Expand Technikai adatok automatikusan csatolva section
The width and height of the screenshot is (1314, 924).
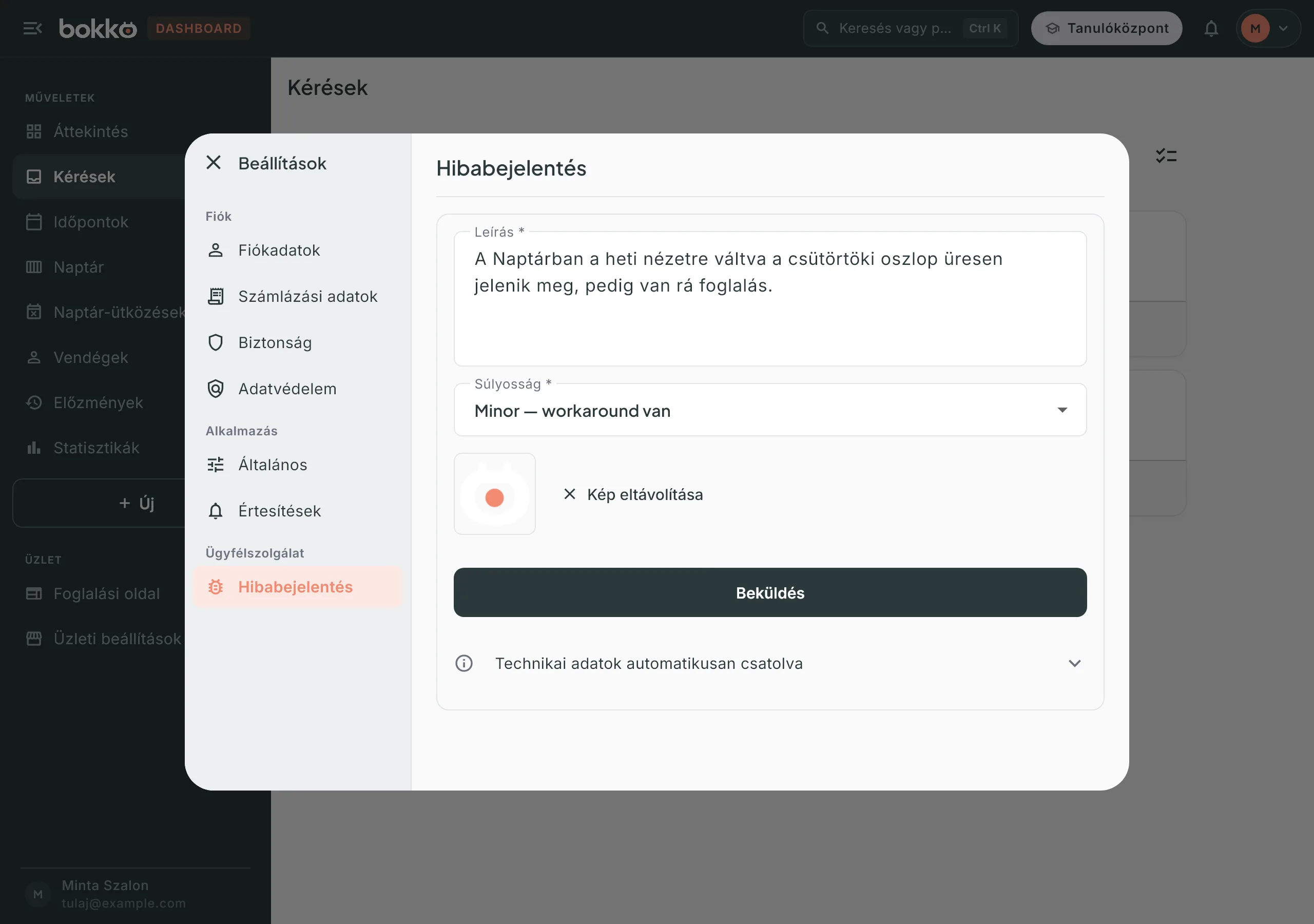coord(770,663)
